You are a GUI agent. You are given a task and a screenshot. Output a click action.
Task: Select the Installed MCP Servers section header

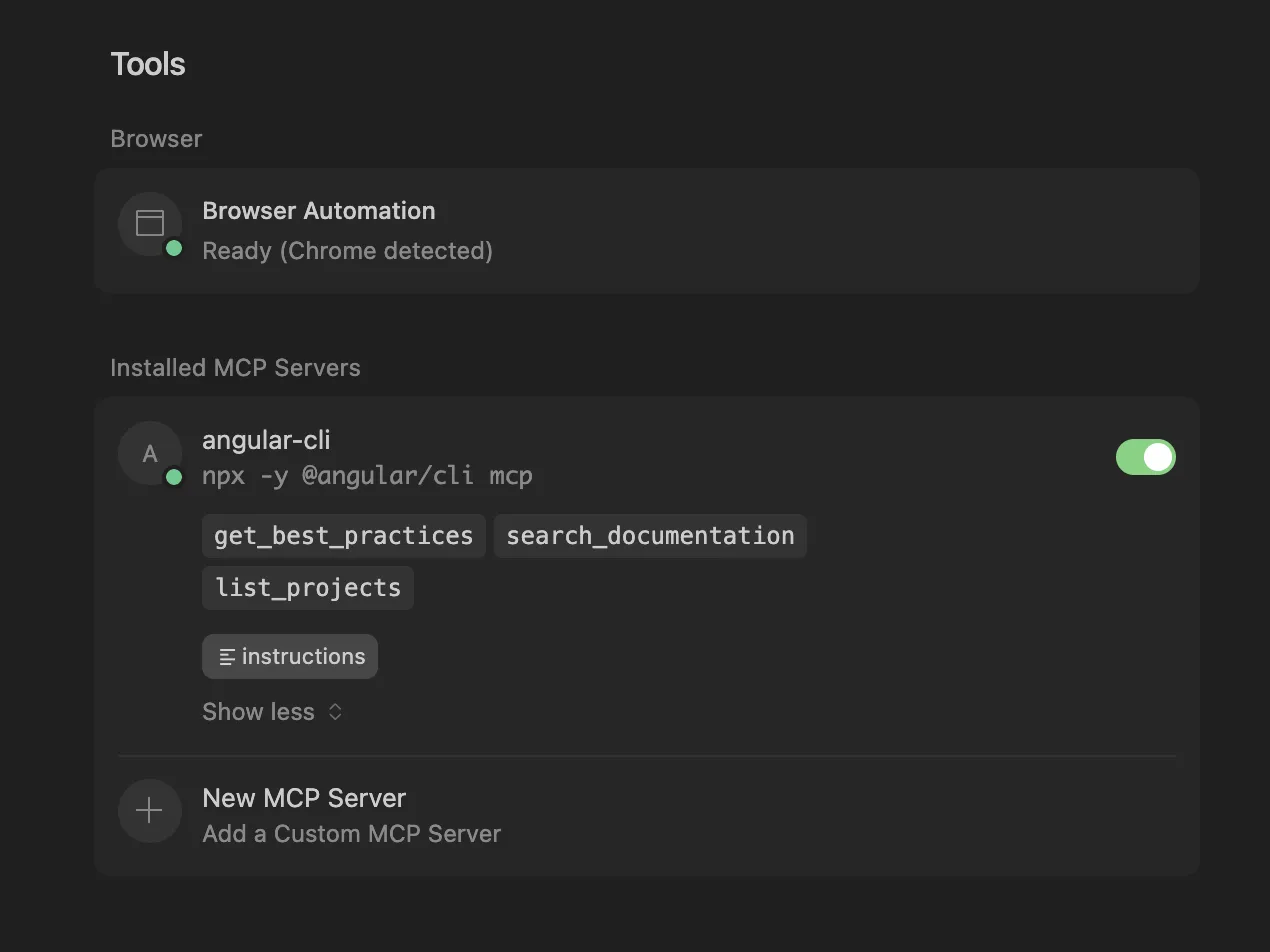pos(235,367)
